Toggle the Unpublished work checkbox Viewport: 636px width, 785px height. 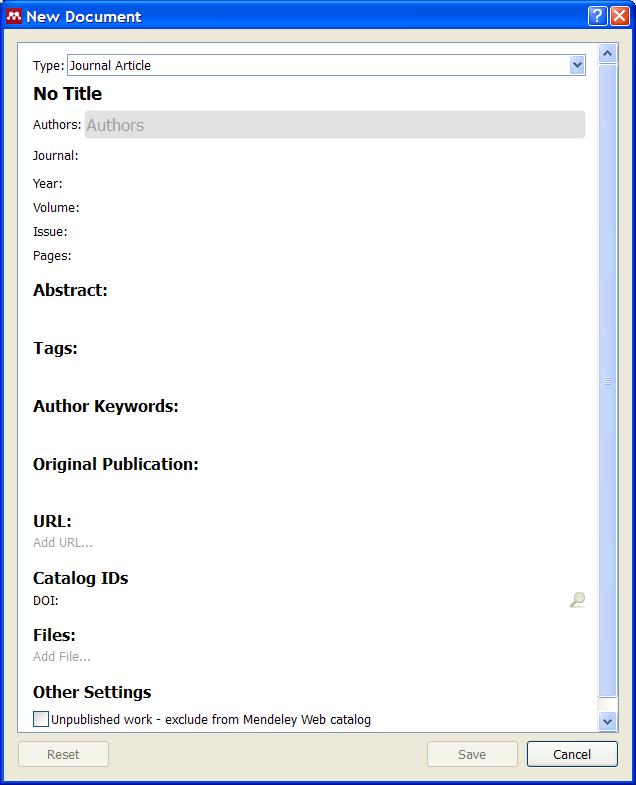tap(41, 719)
